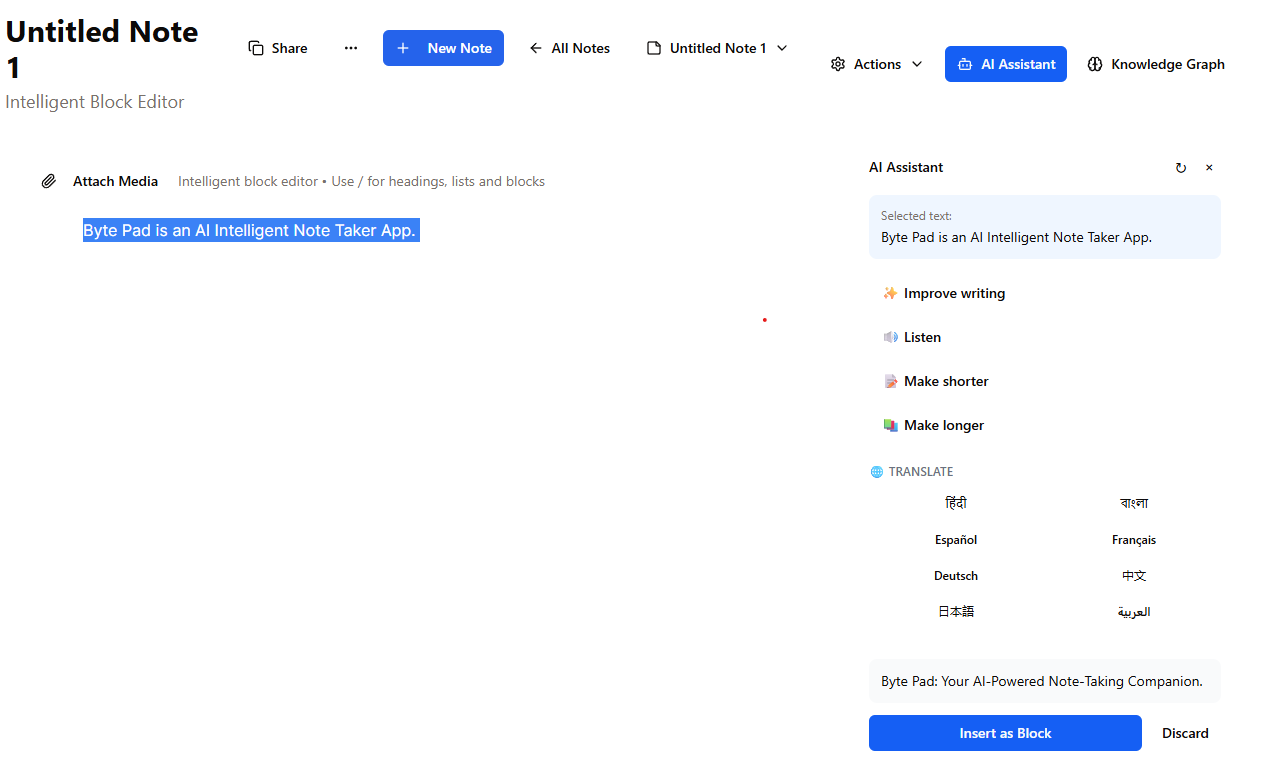Choose Make shorter option
Screen dimensions: 1269x778
click(x=1045, y=381)
